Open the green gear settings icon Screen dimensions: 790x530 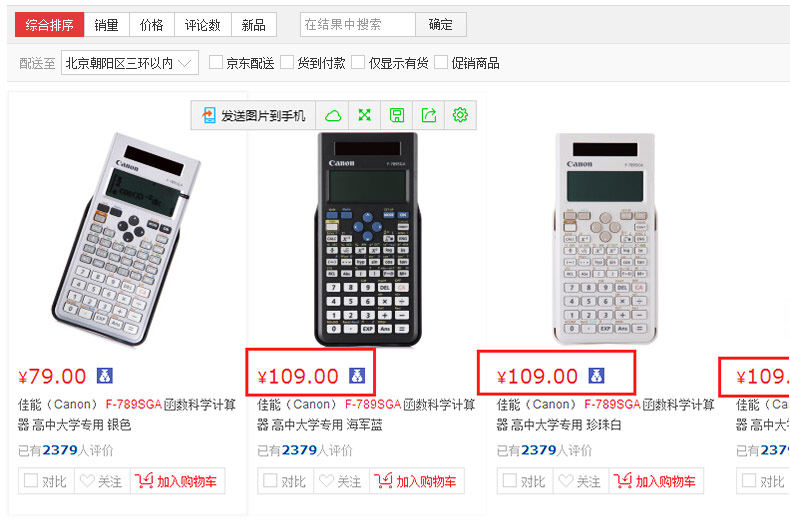coord(460,115)
